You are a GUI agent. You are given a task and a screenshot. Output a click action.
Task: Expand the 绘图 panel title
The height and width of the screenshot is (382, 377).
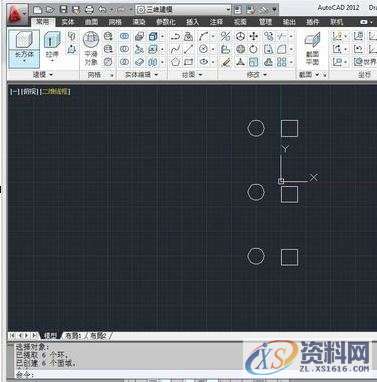point(192,75)
